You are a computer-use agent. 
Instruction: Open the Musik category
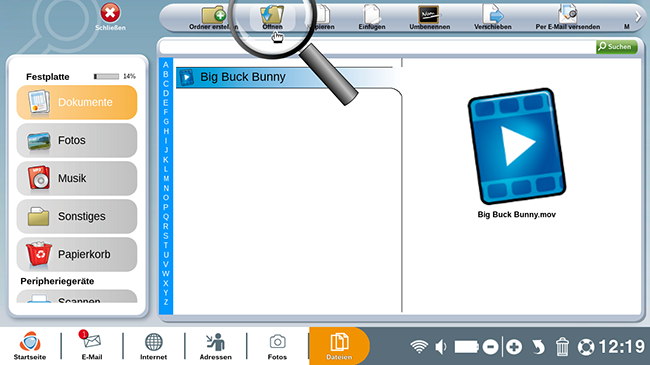[x=77, y=178]
